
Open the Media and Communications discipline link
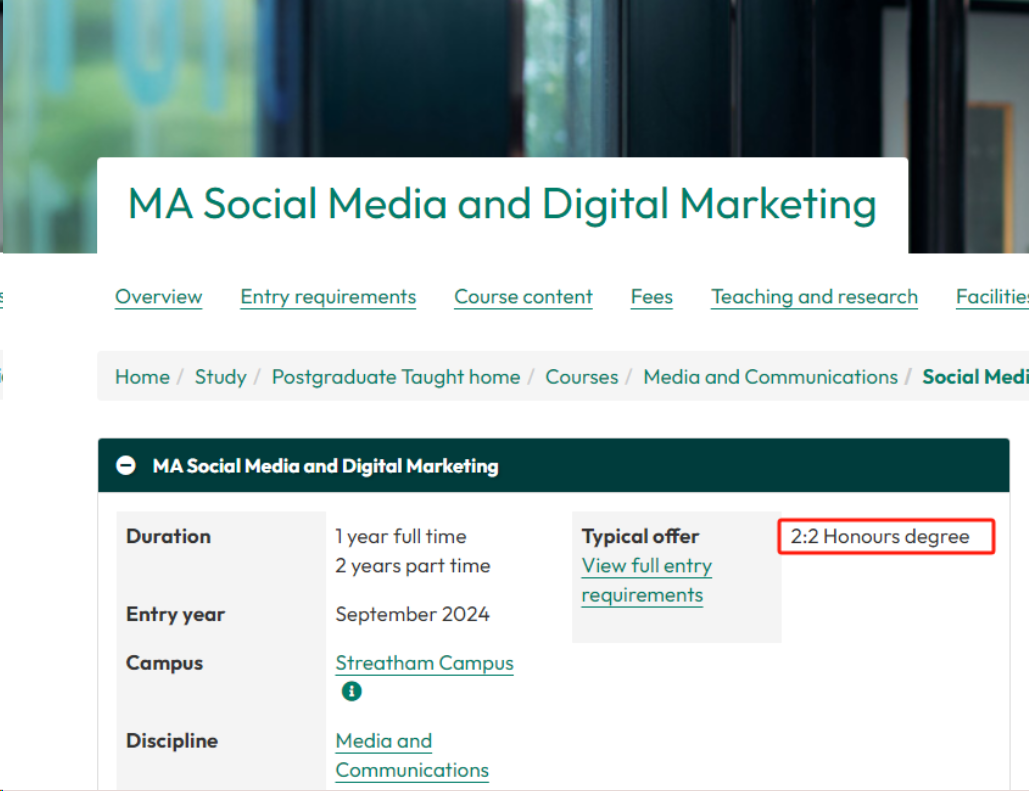pos(411,755)
